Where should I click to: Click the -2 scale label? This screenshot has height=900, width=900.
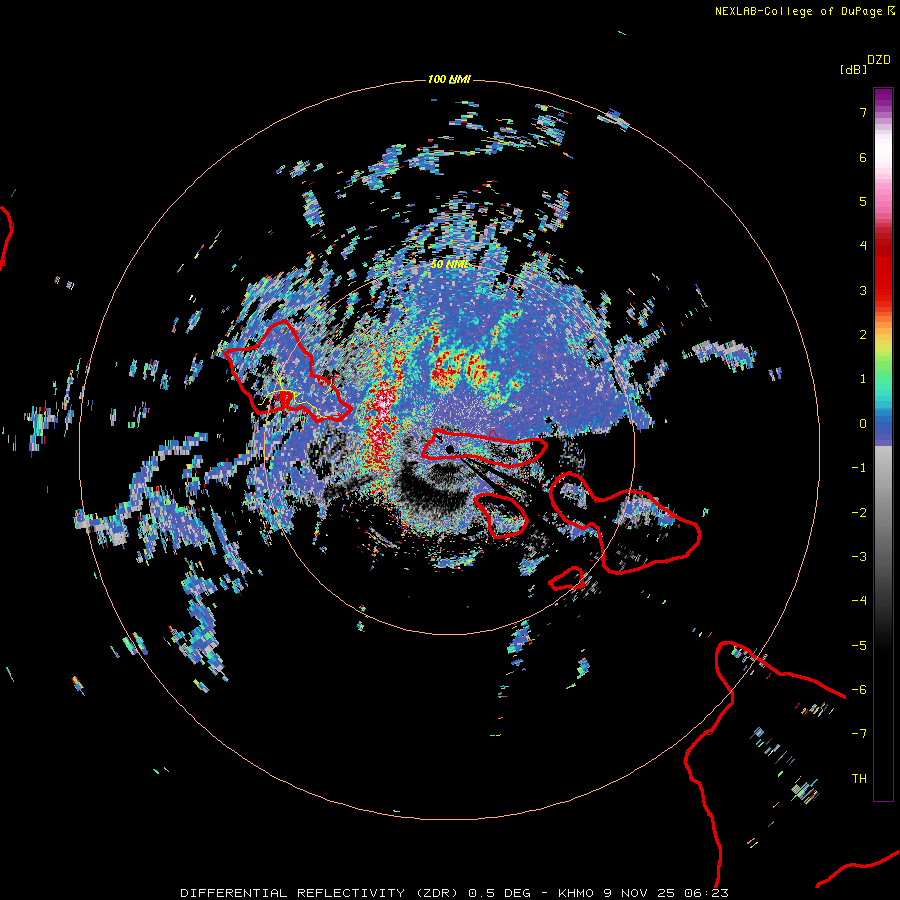tap(859, 513)
